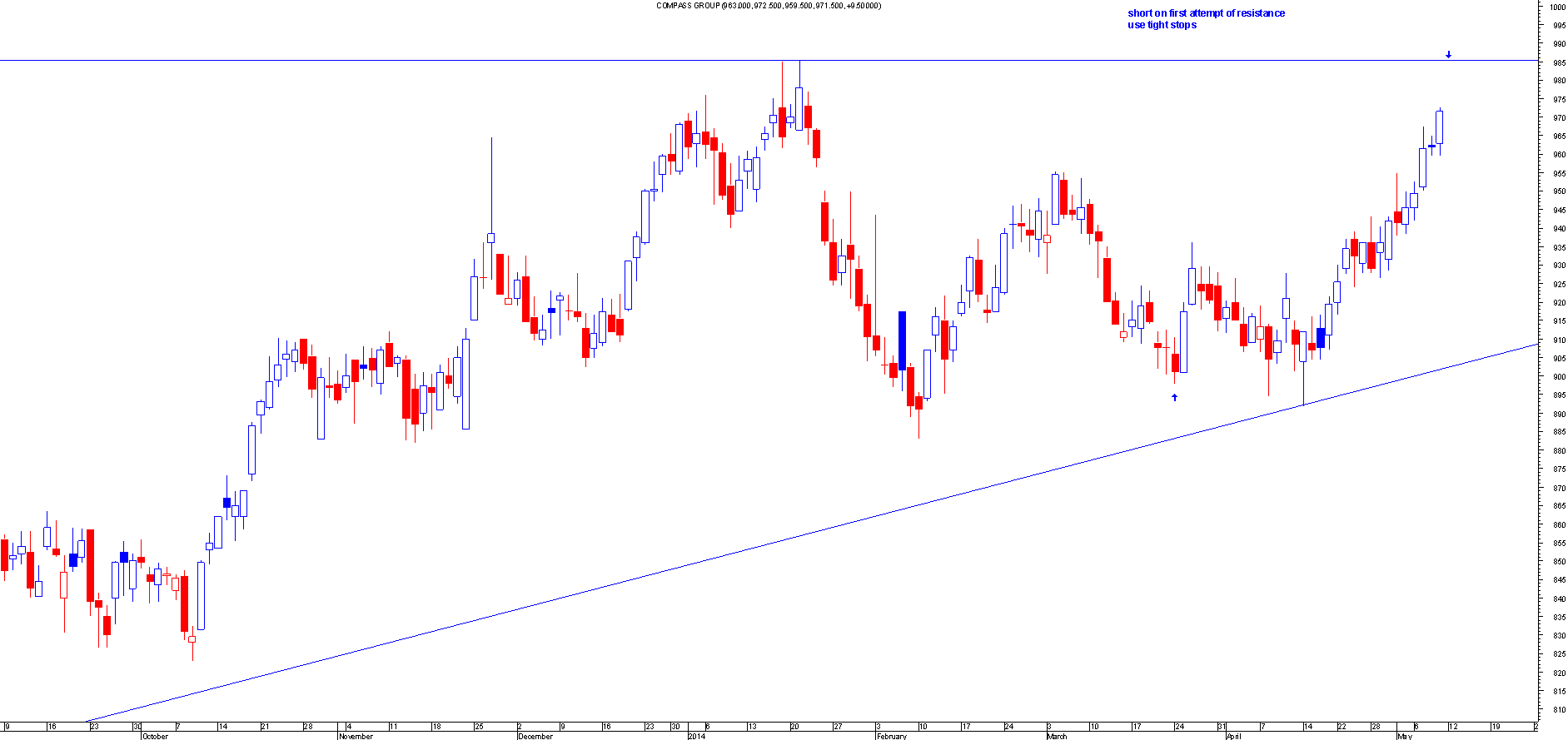Click the 1000 price label on scale
Image resolution: width=1568 pixels, height=740 pixels.
click(x=1557, y=7)
